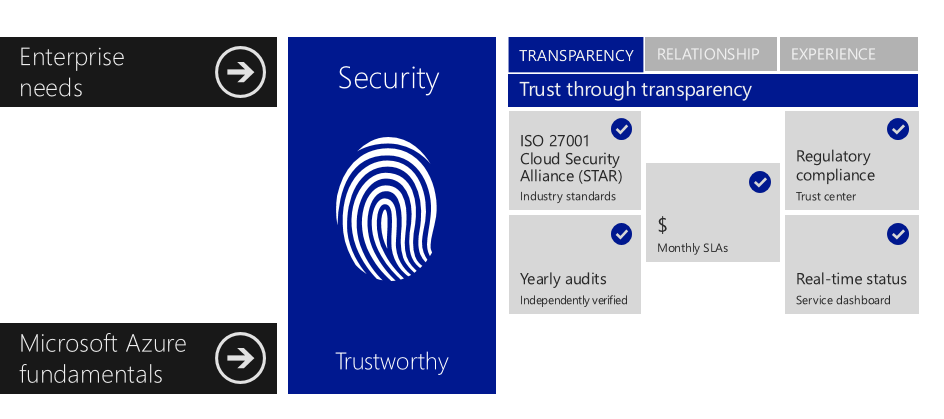Click the checkmark on Monthly SLAs tile
This screenshot has height=419, width=944.
[x=760, y=182]
